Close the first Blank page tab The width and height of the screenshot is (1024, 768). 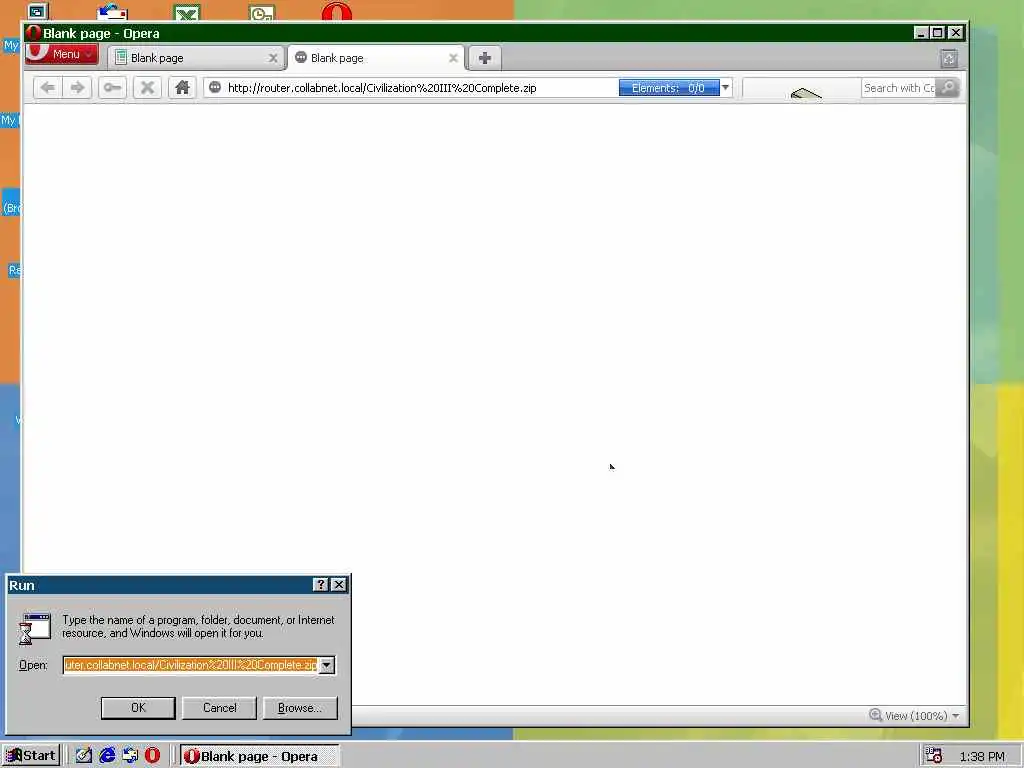[x=273, y=58]
